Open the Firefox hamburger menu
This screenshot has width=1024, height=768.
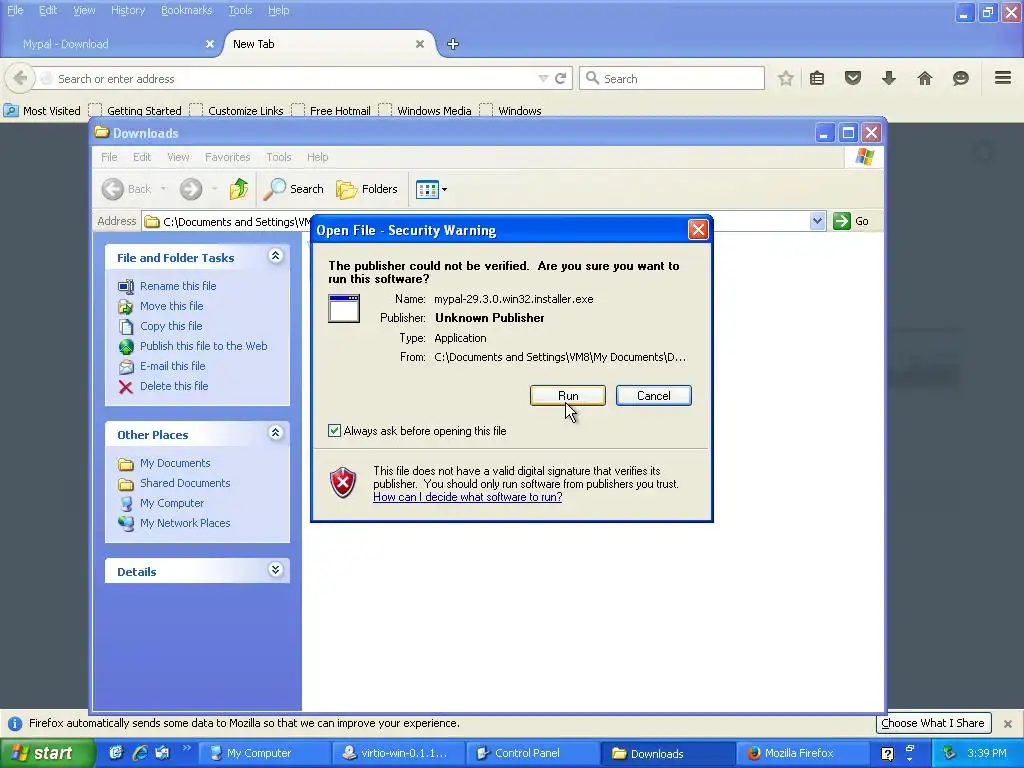pyautogui.click(x=1003, y=78)
